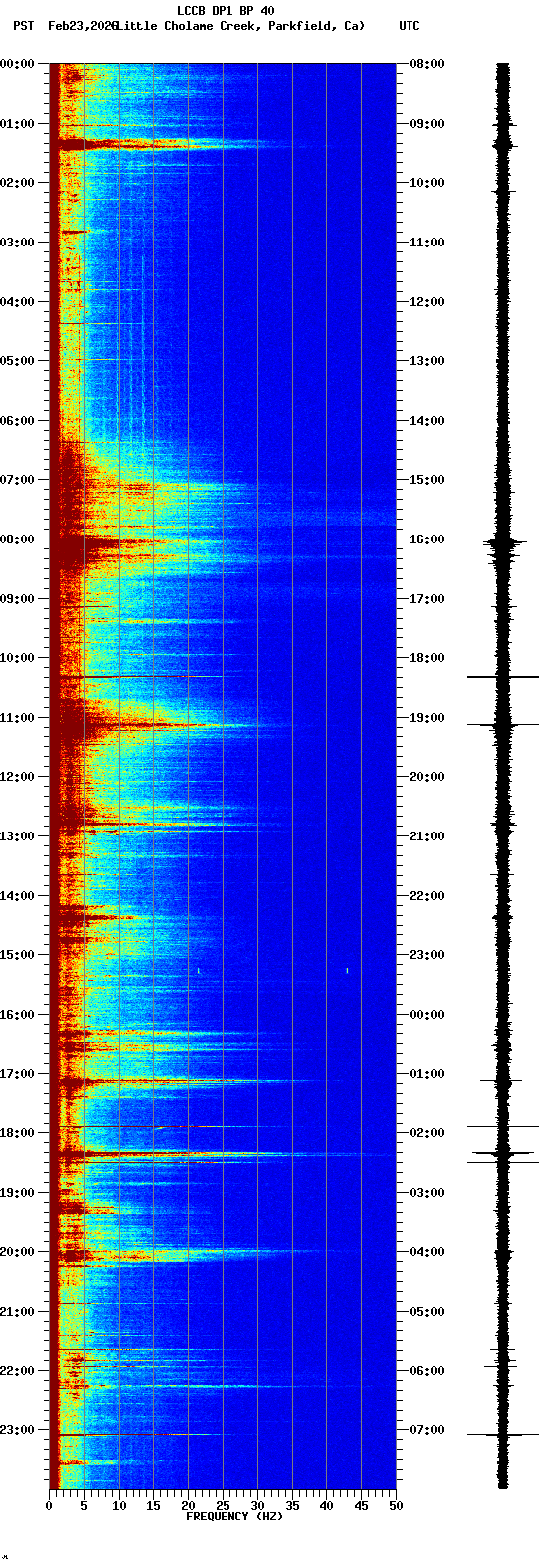The height and width of the screenshot is (1568, 546).
Task: Click the PST time label '09:00'
Action: click(x=17, y=599)
